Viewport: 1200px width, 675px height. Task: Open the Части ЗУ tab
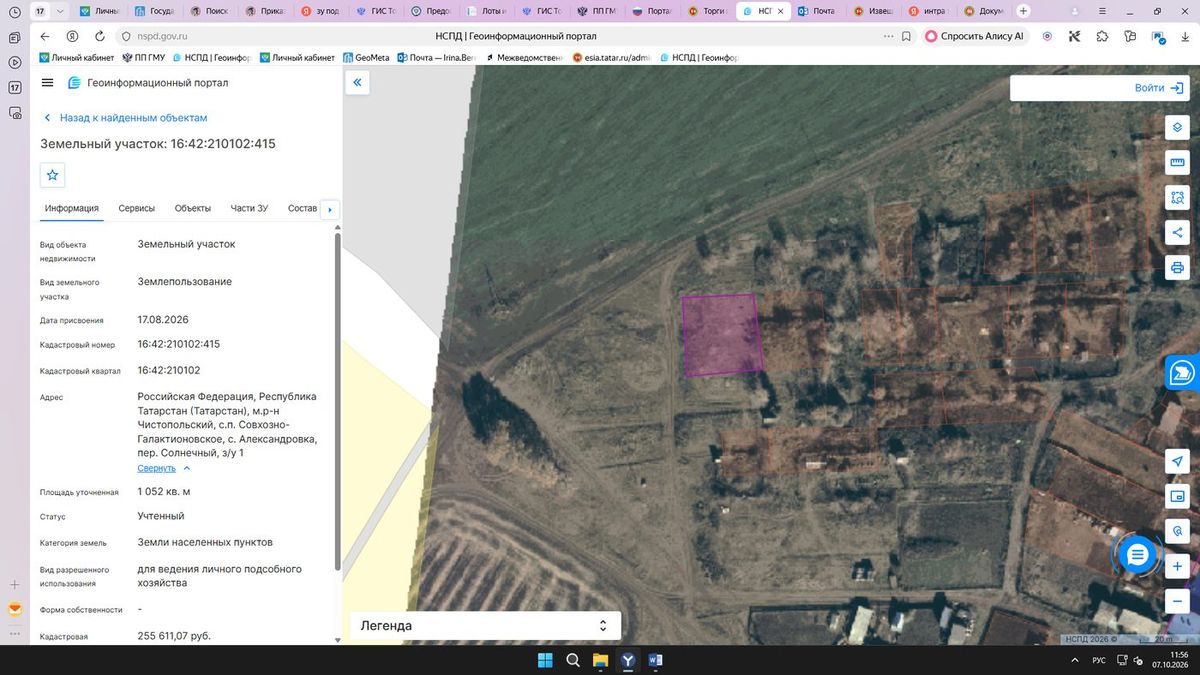249,208
